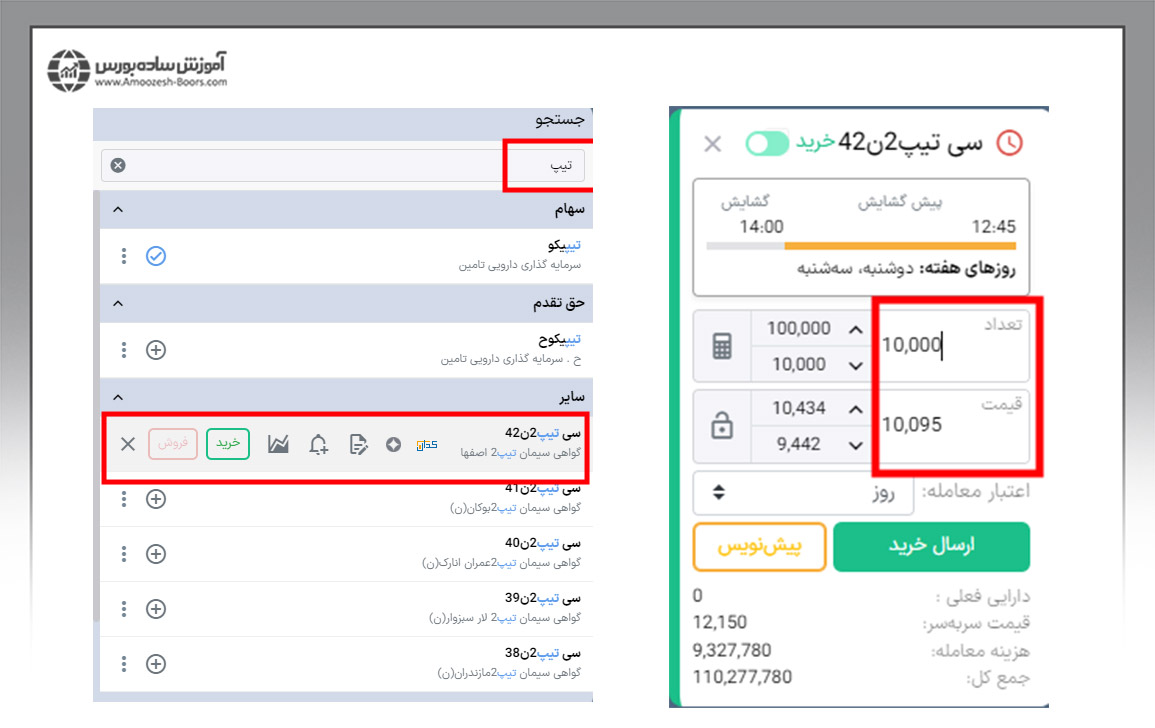
Task: Collapse the حق تقدم section
Action: [118, 303]
